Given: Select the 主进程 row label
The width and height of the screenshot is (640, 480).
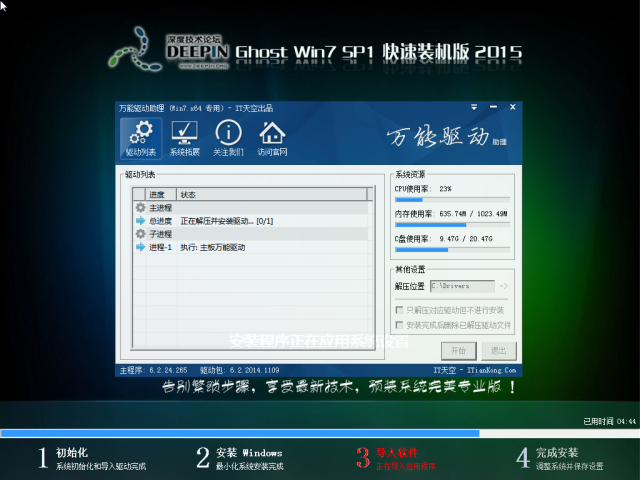Looking at the screenshot, I should (160, 208).
